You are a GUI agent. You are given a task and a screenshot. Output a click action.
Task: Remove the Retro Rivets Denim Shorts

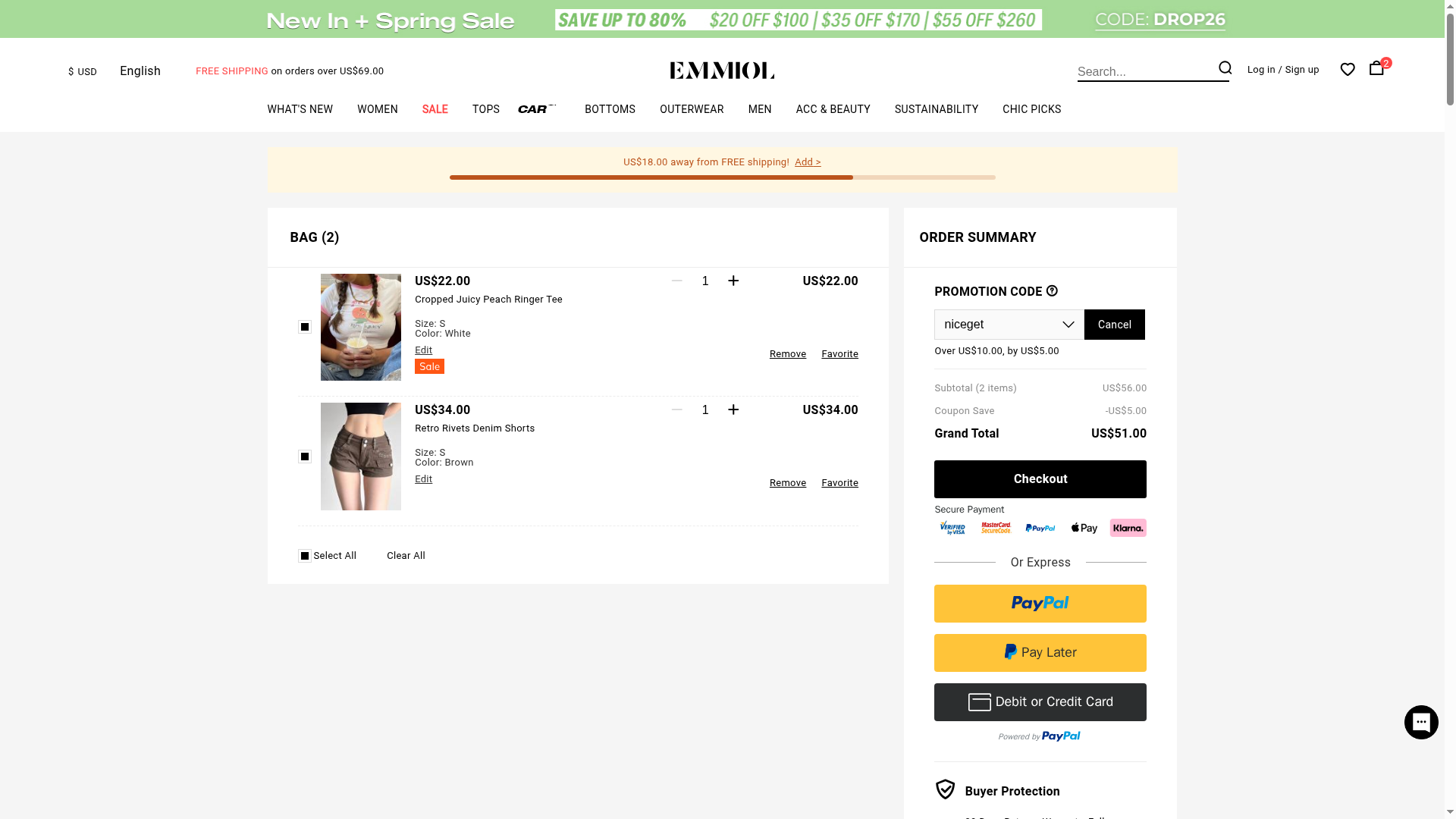787,483
